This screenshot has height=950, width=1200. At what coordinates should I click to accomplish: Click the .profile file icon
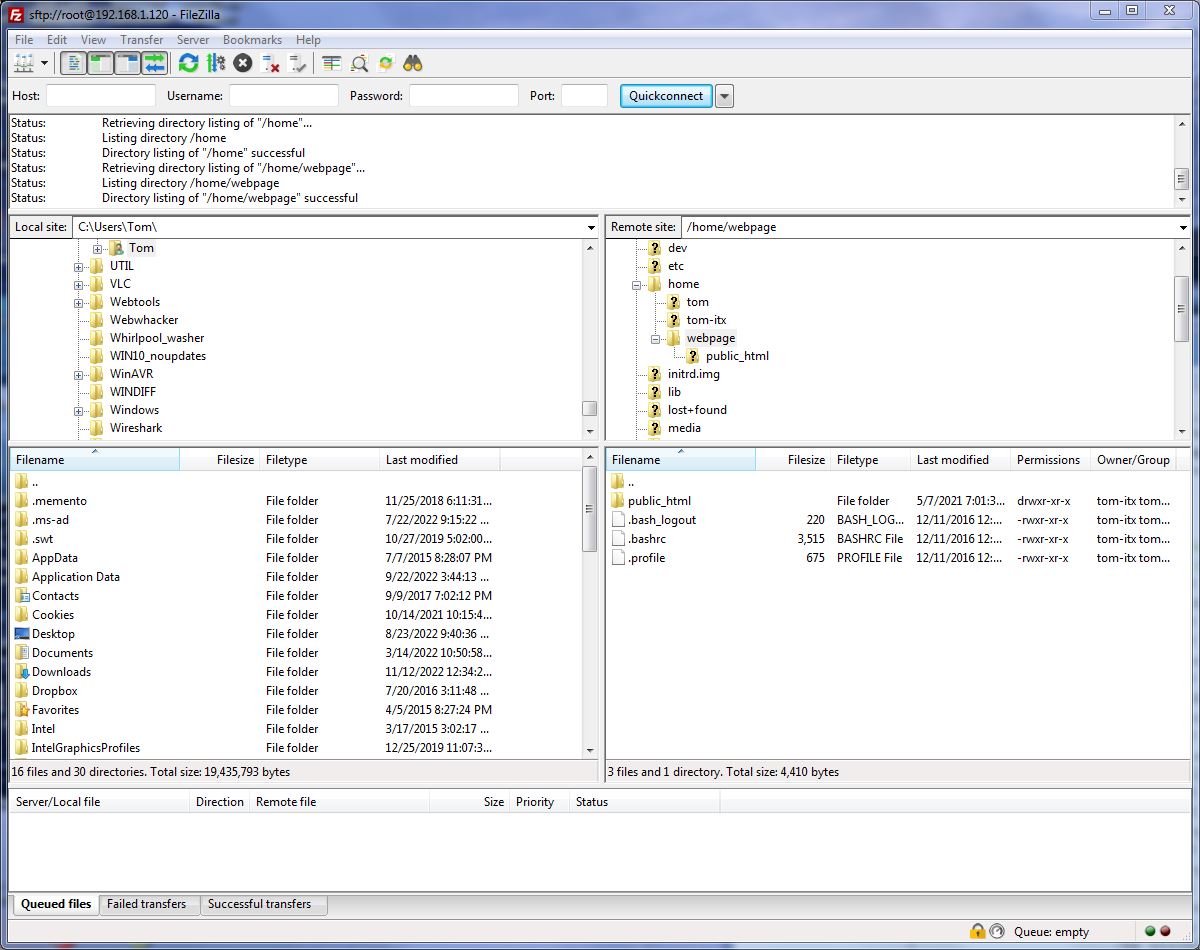pyautogui.click(x=618, y=558)
